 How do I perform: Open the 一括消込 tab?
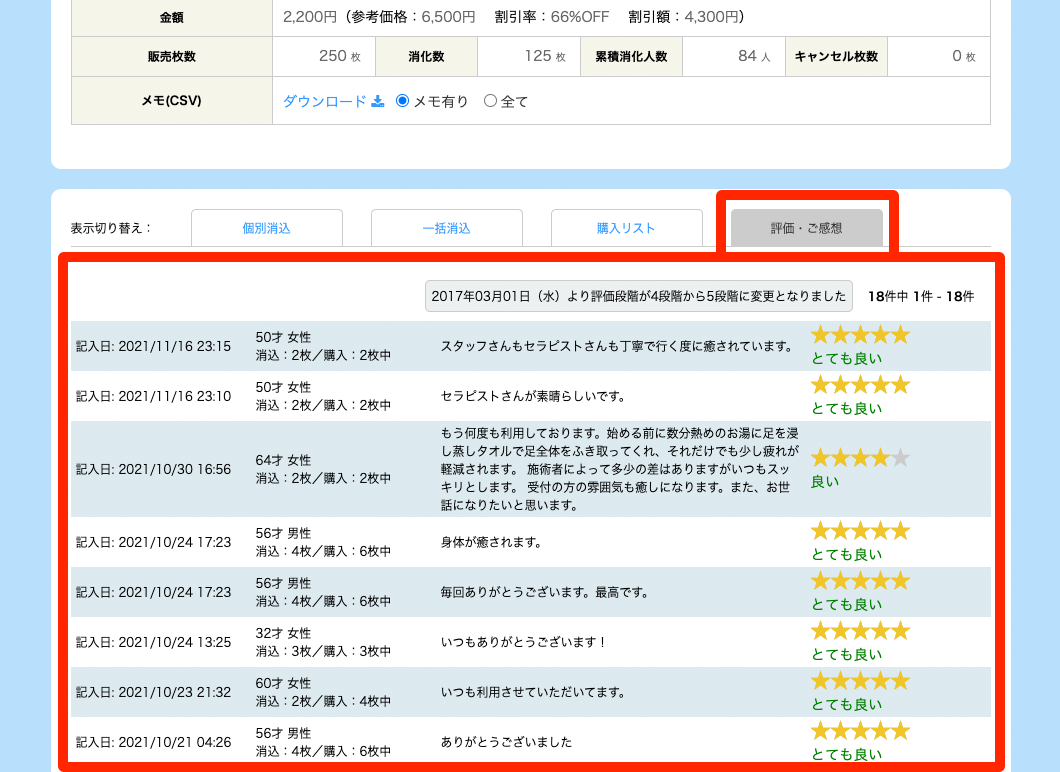pos(447,228)
